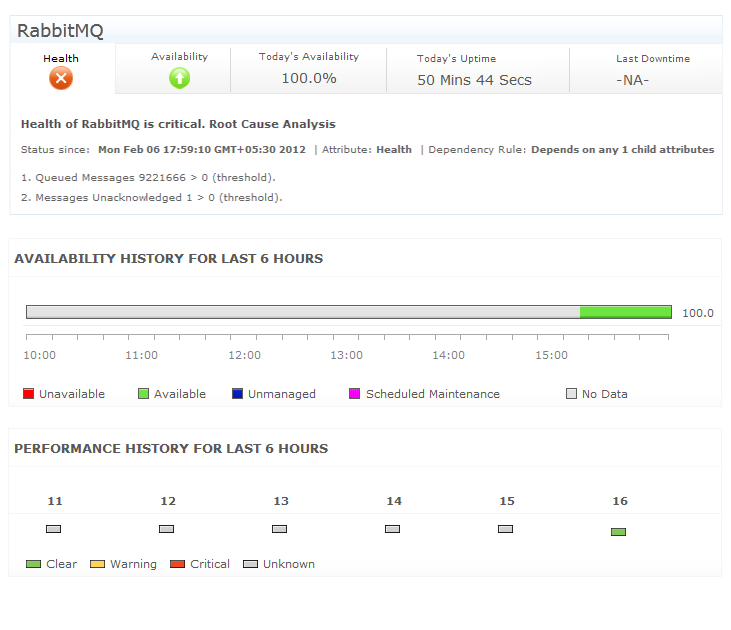Open Last Downtime section
This screenshot has height=630, width=731.
pyautogui.click(x=646, y=69)
